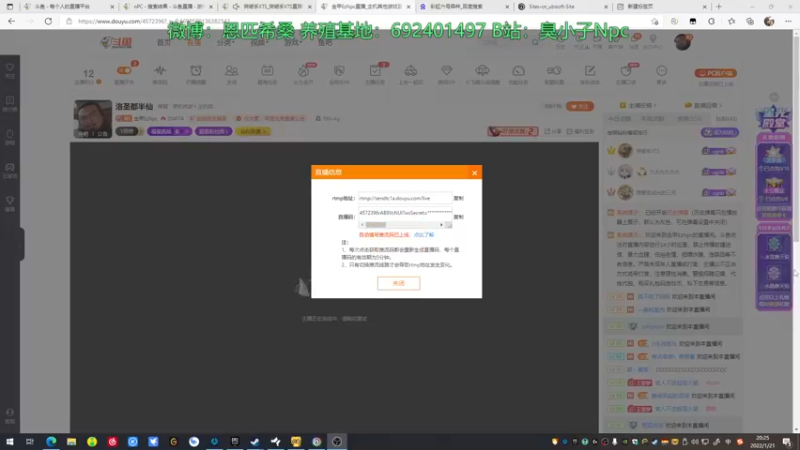Click the stream key scroll-left arrow
Screen dimensions: 800x450
tap(362, 225)
